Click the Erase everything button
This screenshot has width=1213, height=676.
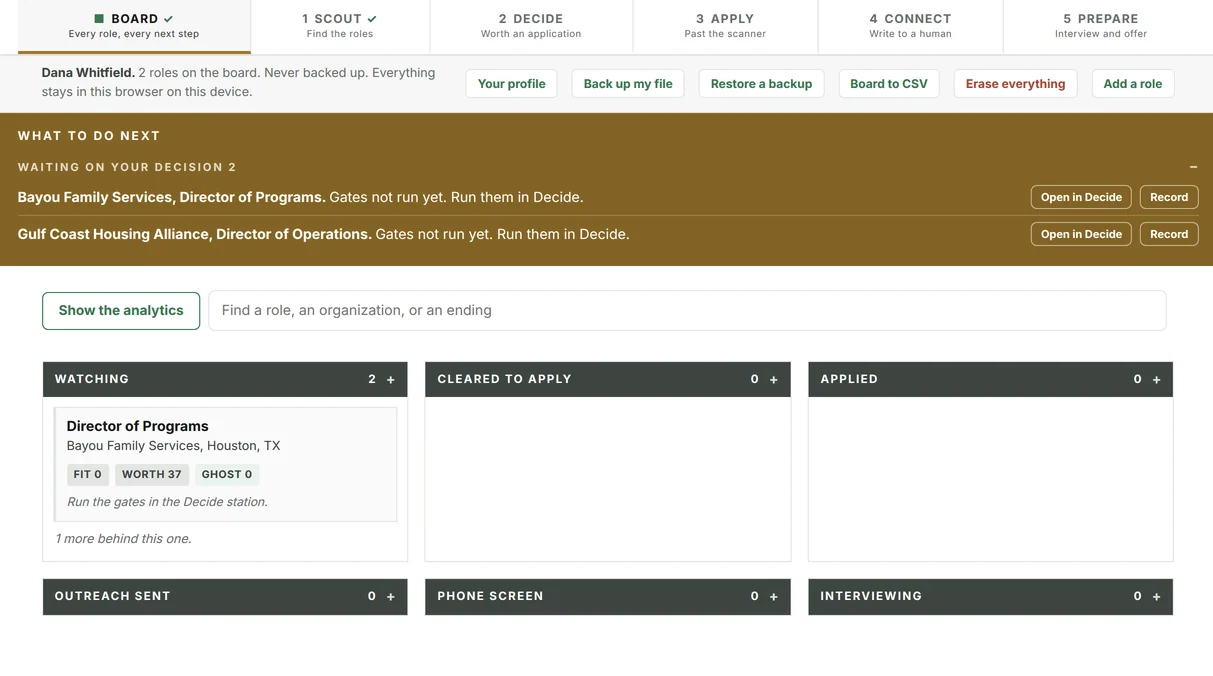1015,84
